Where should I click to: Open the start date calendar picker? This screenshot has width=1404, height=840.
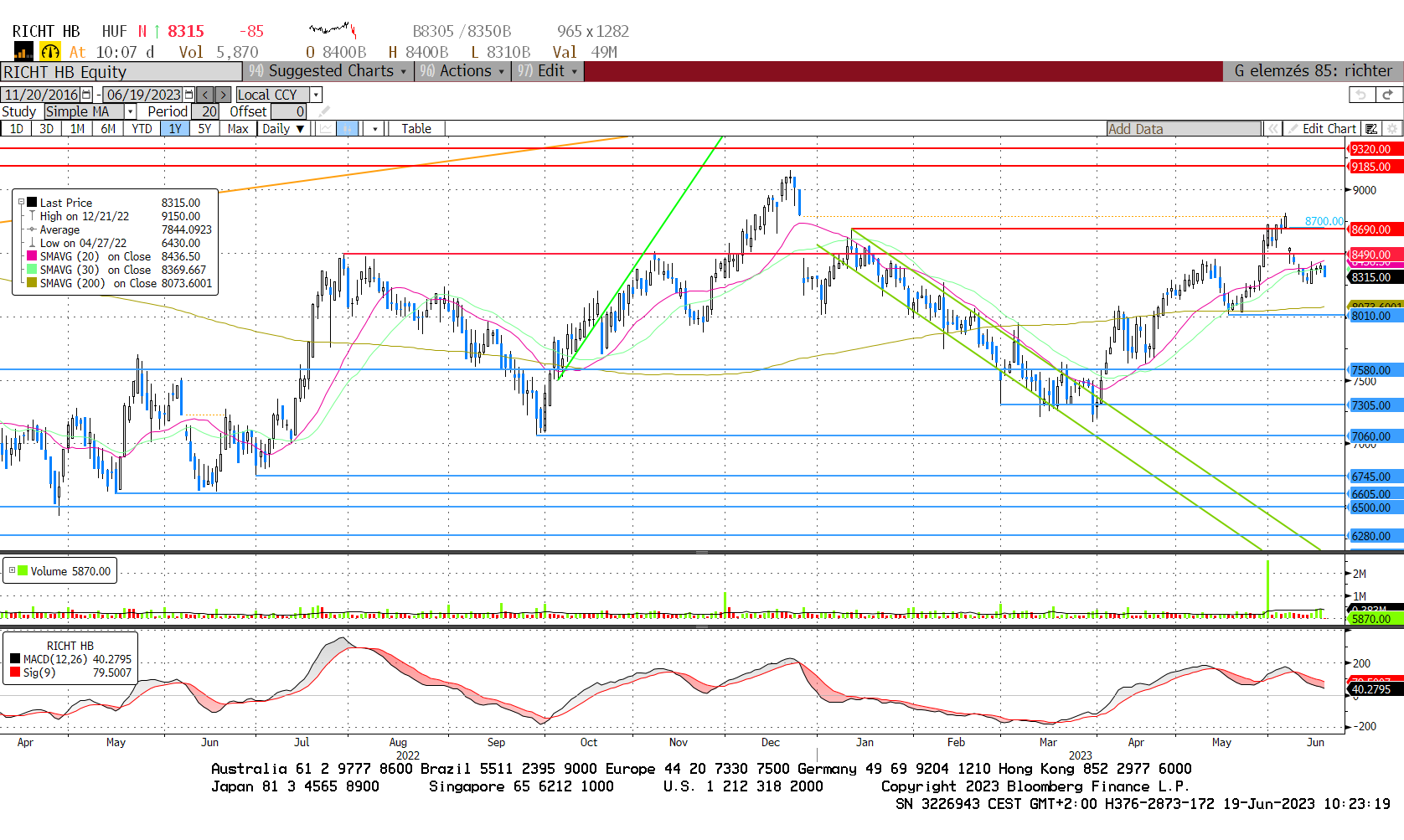pos(86,95)
